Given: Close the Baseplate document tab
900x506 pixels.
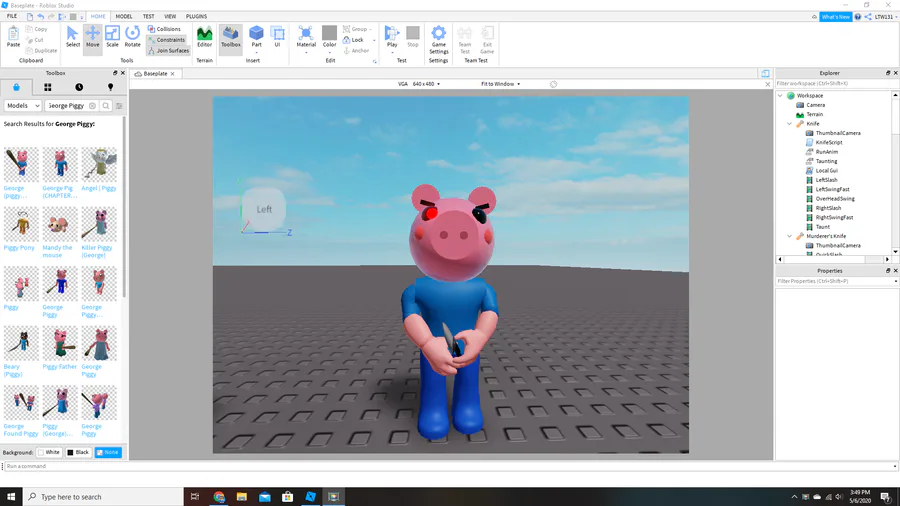Looking at the screenshot, I should [172, 73].
